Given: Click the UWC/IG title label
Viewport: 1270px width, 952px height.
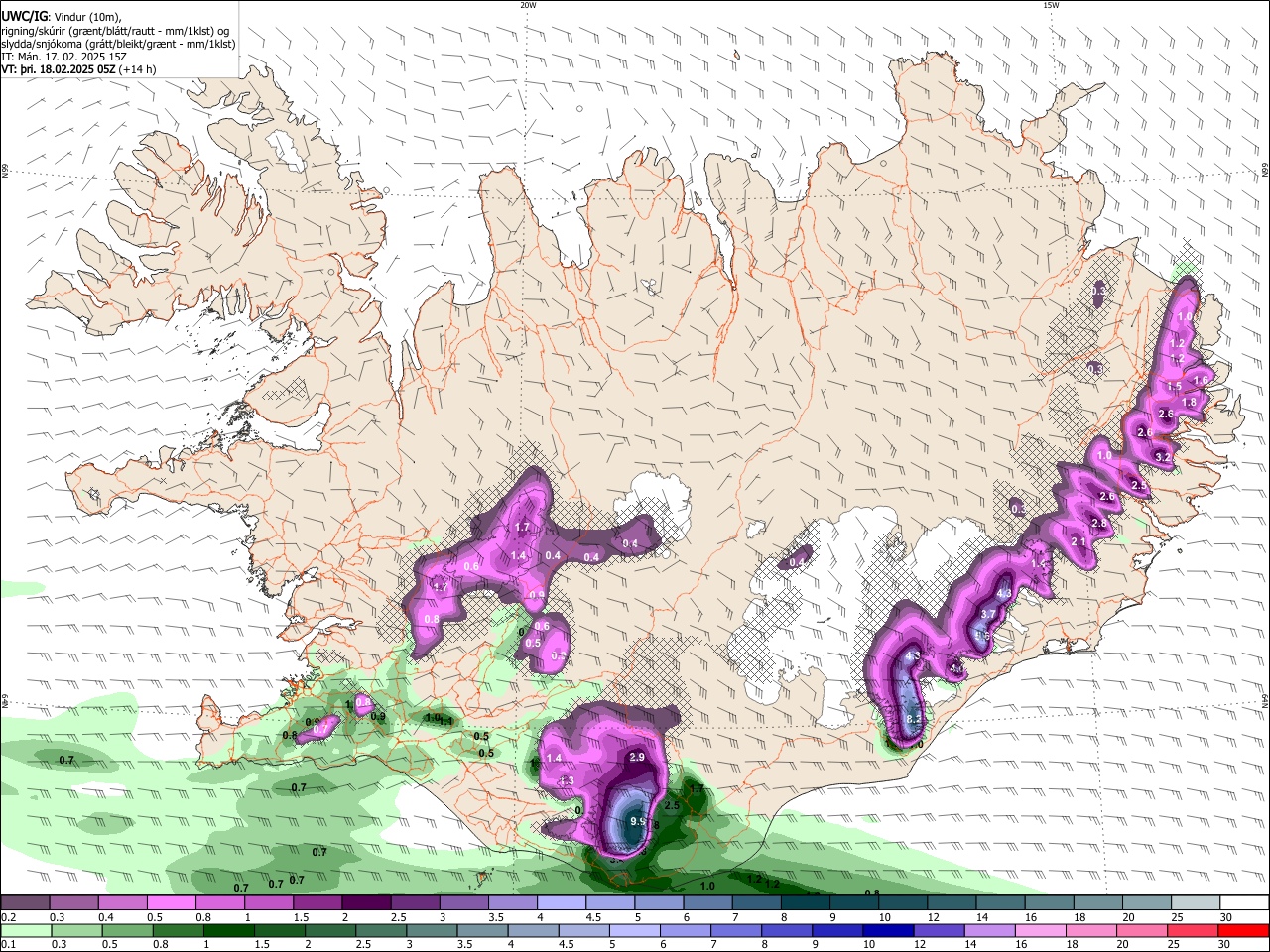Looking at the screenshot, I should point(24,15).
